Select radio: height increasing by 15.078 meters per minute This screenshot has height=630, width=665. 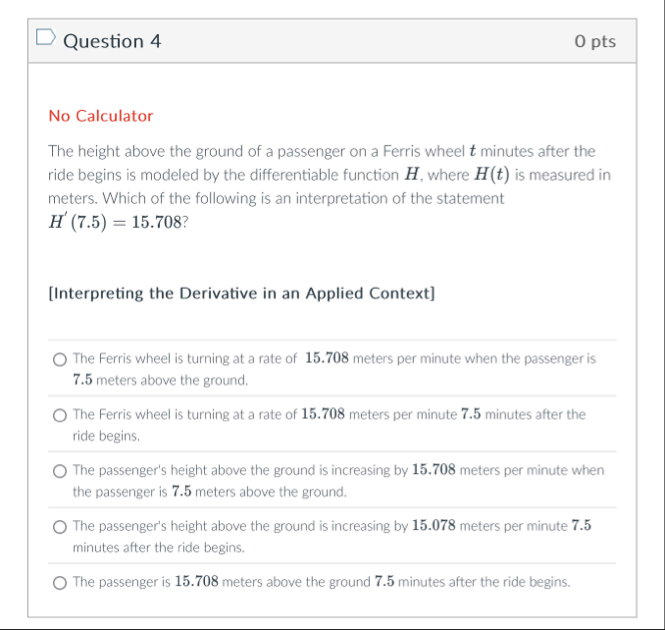point(60,526)
